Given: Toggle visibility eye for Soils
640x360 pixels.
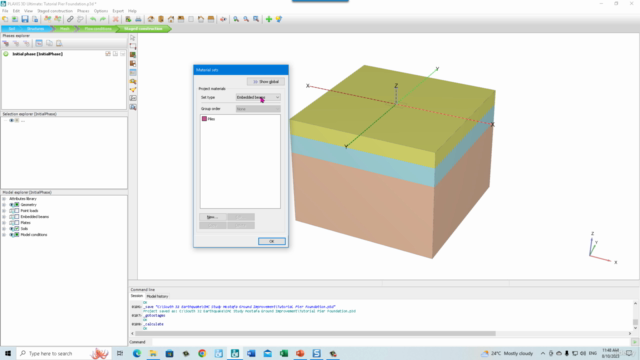Looking at the screenshot, I should [x=11, y=229].
